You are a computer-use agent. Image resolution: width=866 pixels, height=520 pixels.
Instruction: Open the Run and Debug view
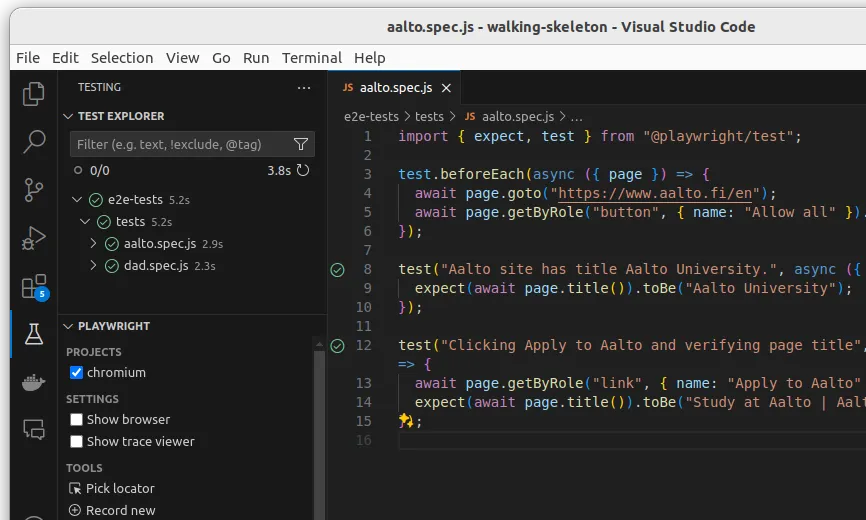(x=34, y=238)
